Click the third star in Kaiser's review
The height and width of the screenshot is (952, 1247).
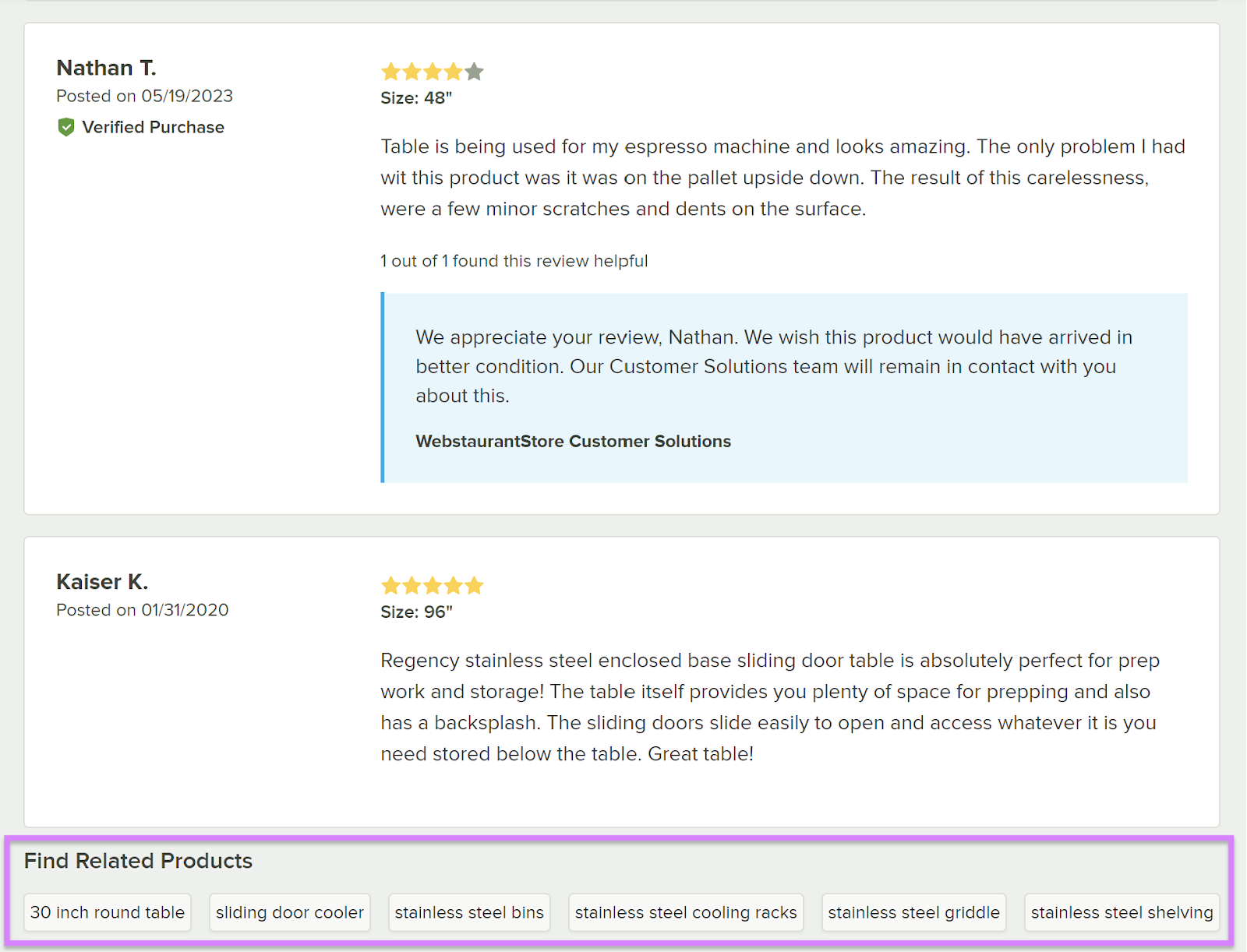click(433, 585)
